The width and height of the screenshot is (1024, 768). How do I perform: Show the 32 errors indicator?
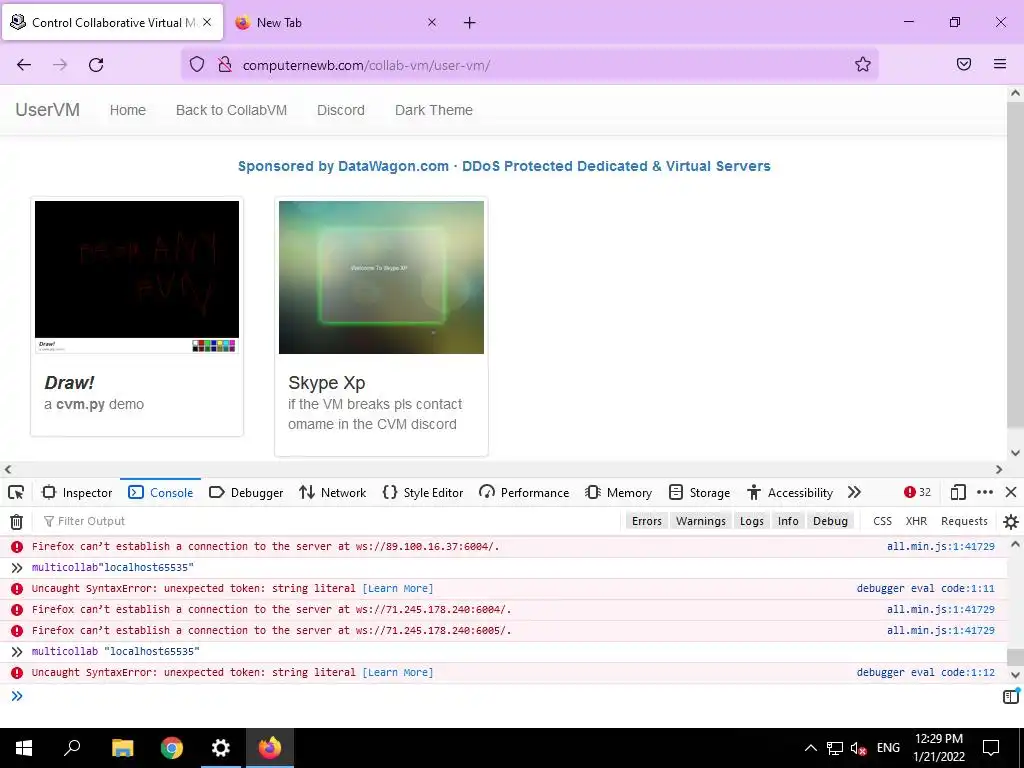pos(918,492)
